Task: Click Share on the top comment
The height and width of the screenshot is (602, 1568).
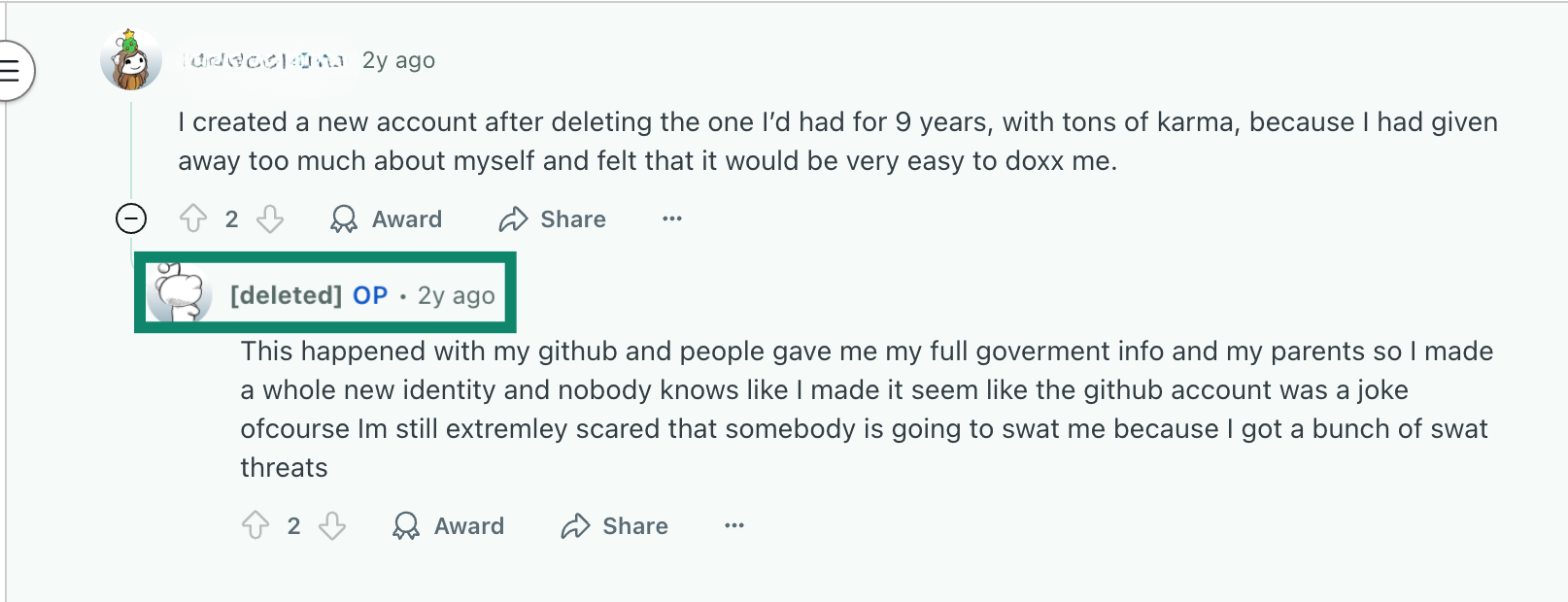Action: 572,218
